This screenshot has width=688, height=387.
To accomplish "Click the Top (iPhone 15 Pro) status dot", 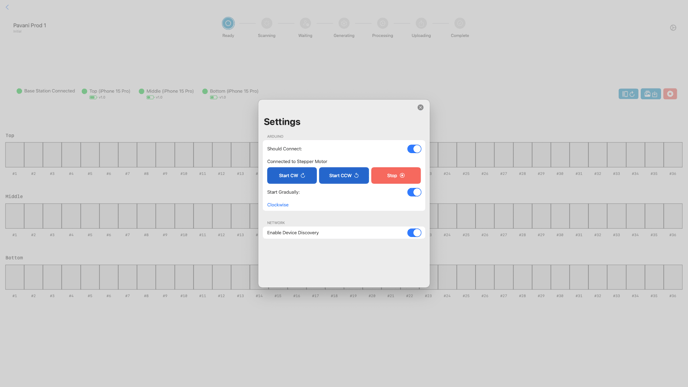I will click(x=84, y=91).
